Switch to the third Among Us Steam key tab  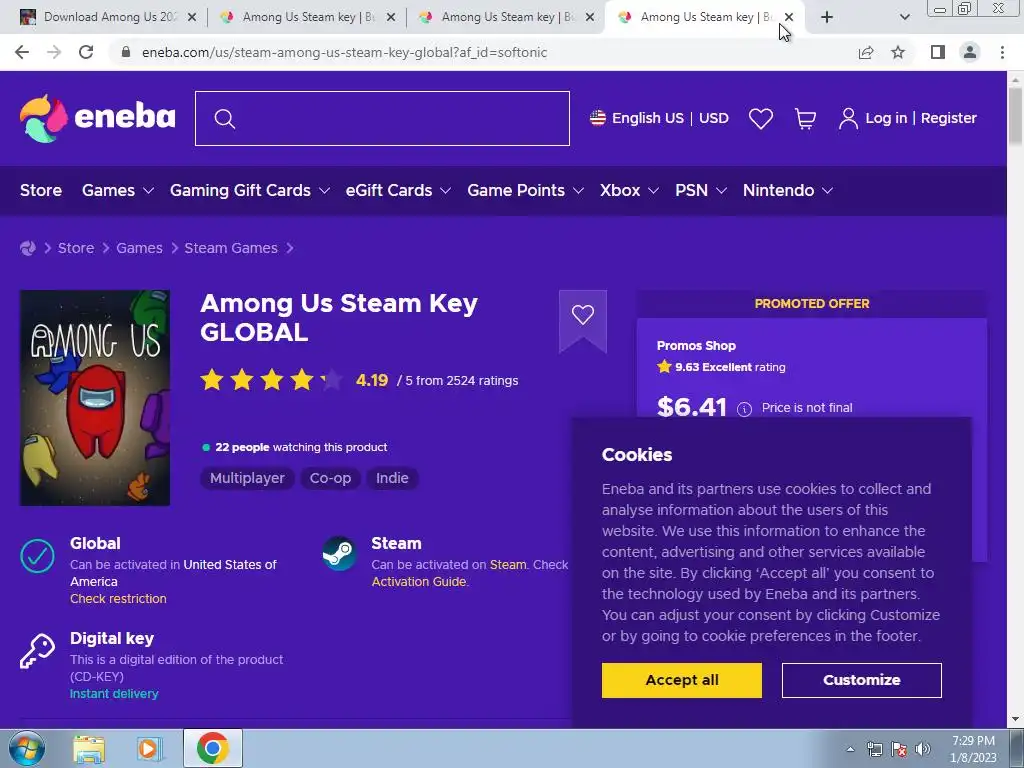pos(506,17)
